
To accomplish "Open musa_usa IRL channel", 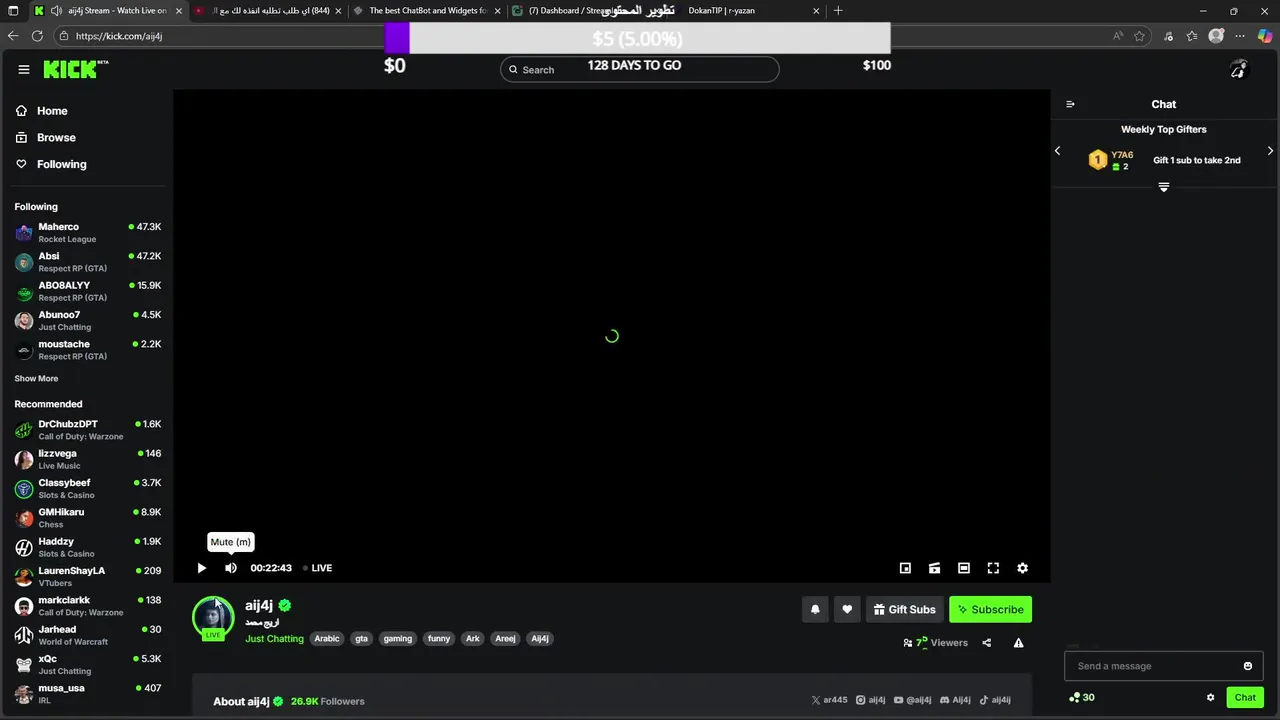I will 88,694.
